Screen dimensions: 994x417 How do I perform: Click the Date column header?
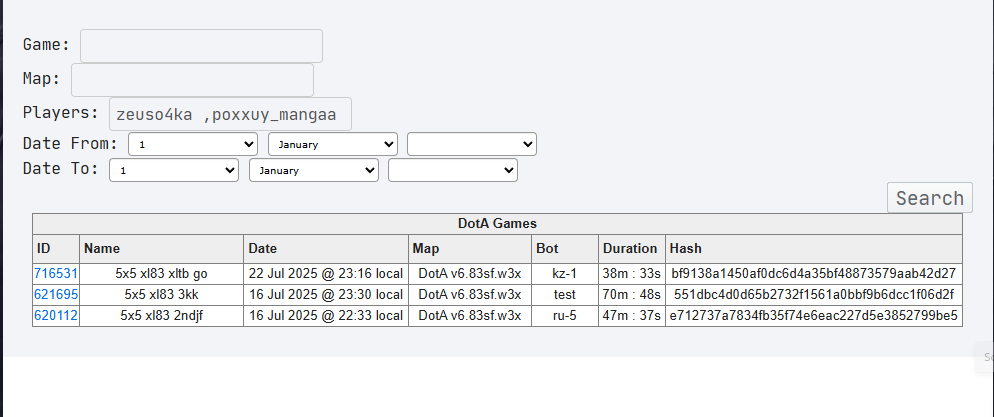tap(326, 248)
